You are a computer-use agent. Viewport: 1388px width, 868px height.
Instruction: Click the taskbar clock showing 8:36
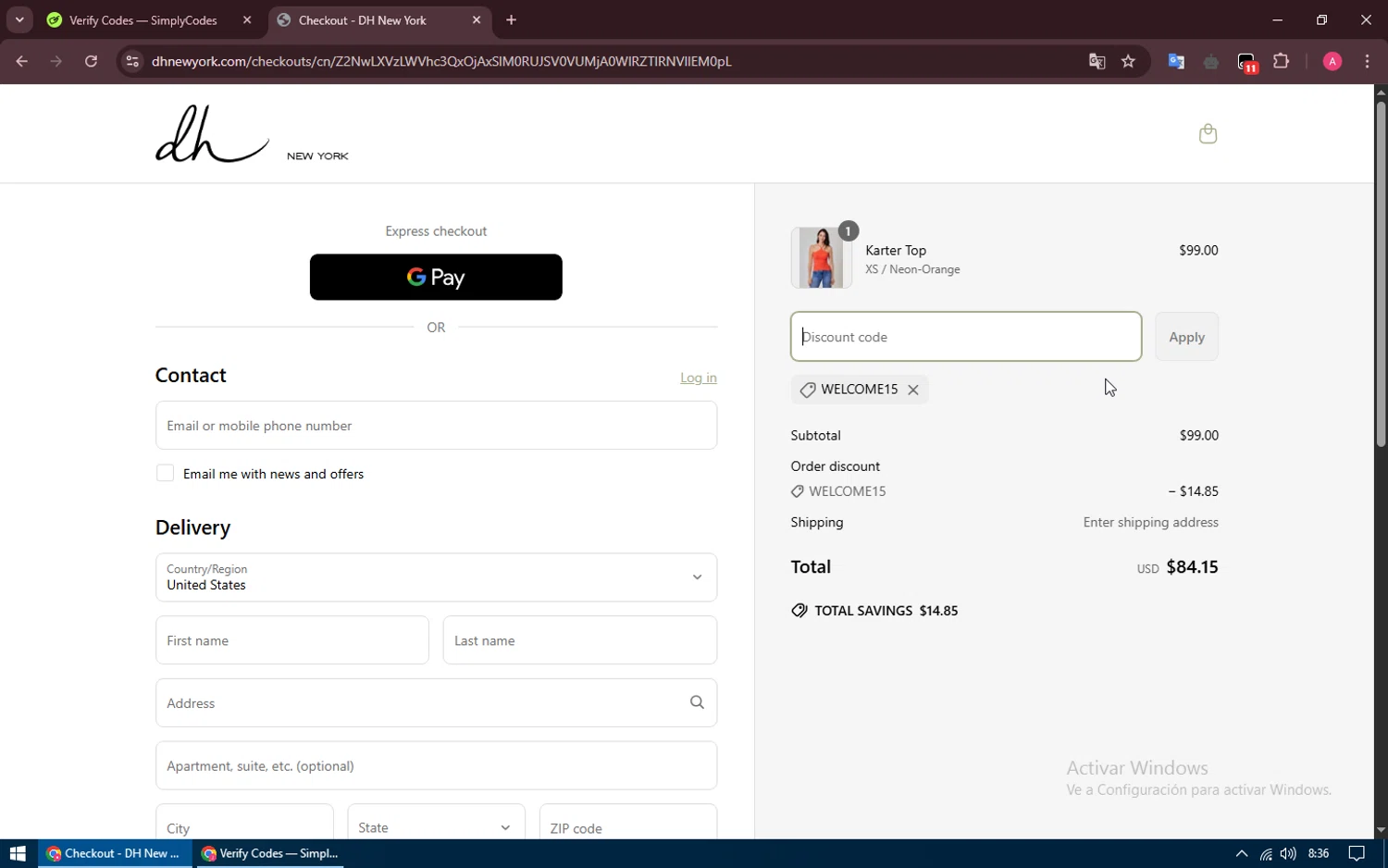[x=1319, y=854]
